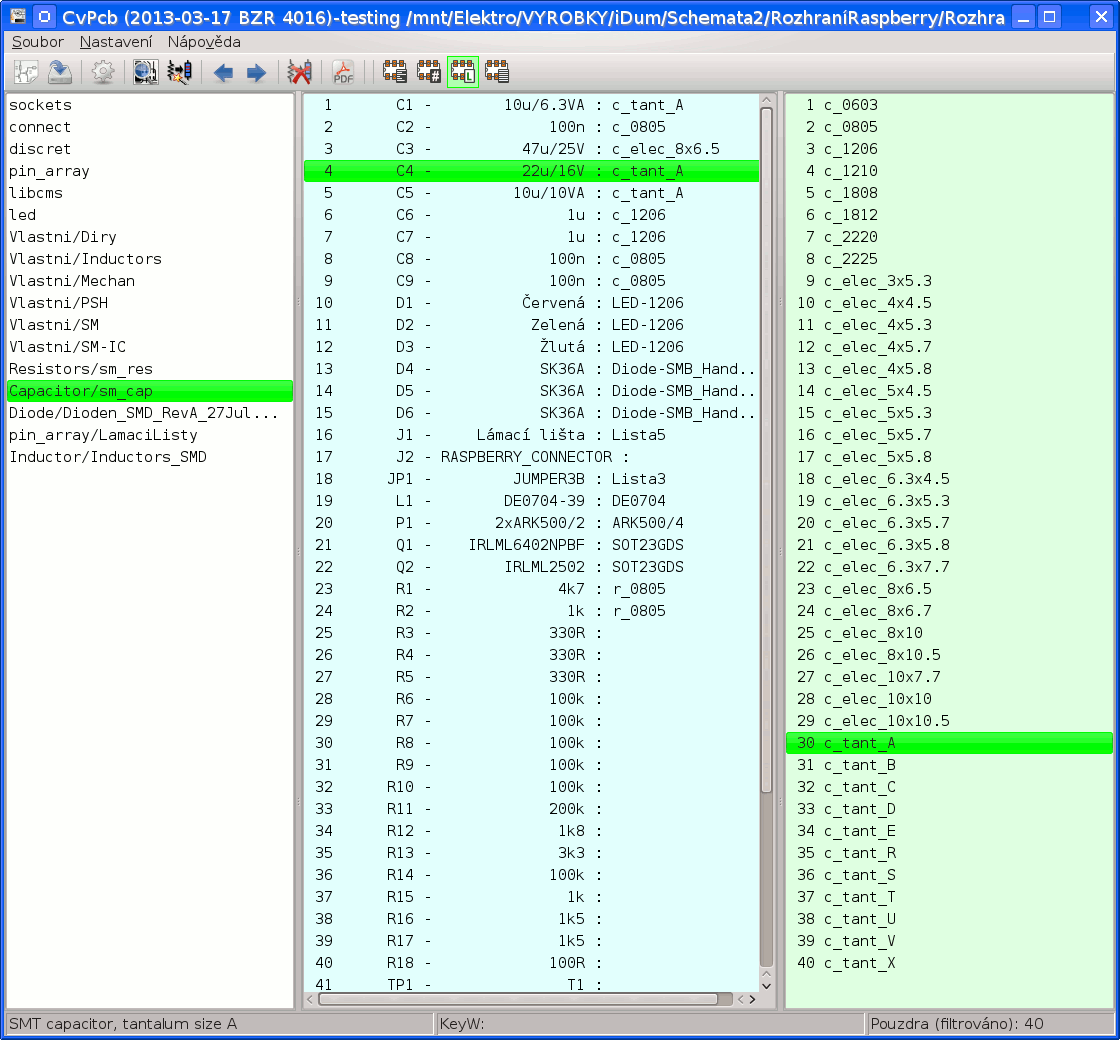Screen dimensions: 1120x1040
Task: Open the configuration gear icon
Action: point(102,72)
